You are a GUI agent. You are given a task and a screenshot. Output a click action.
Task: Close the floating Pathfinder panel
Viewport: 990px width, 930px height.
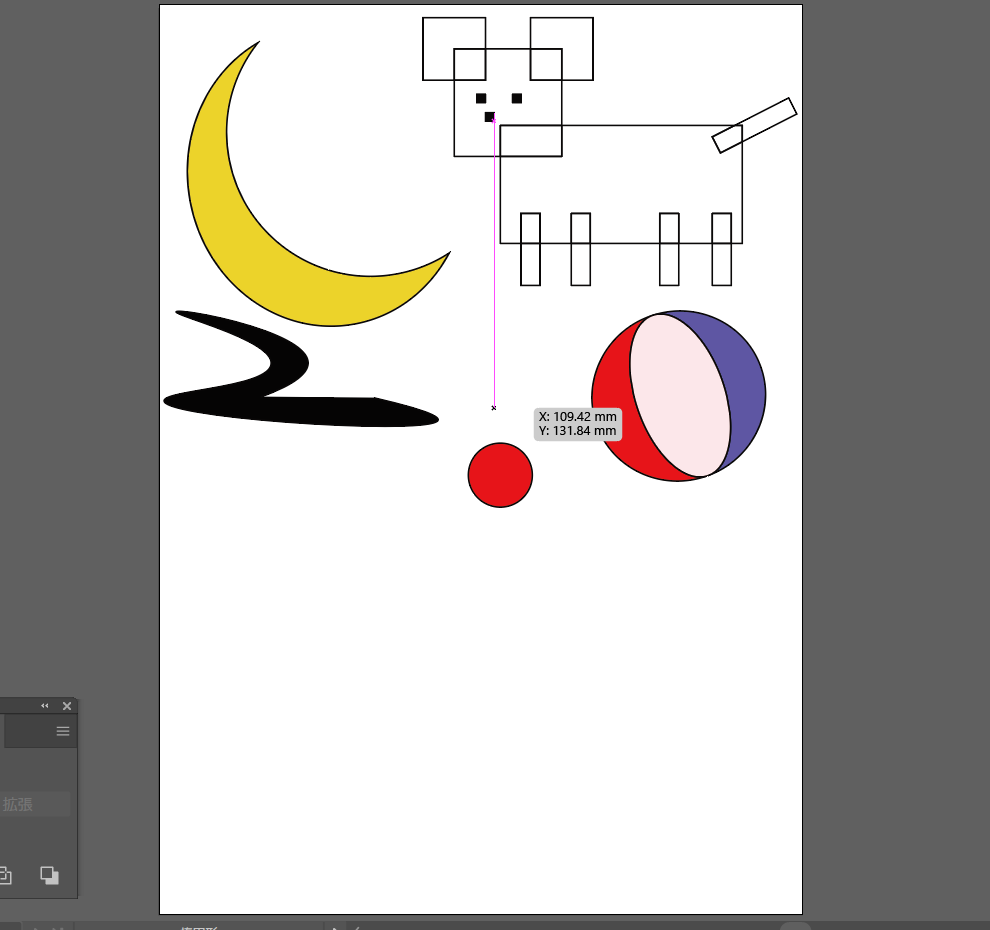67,706
